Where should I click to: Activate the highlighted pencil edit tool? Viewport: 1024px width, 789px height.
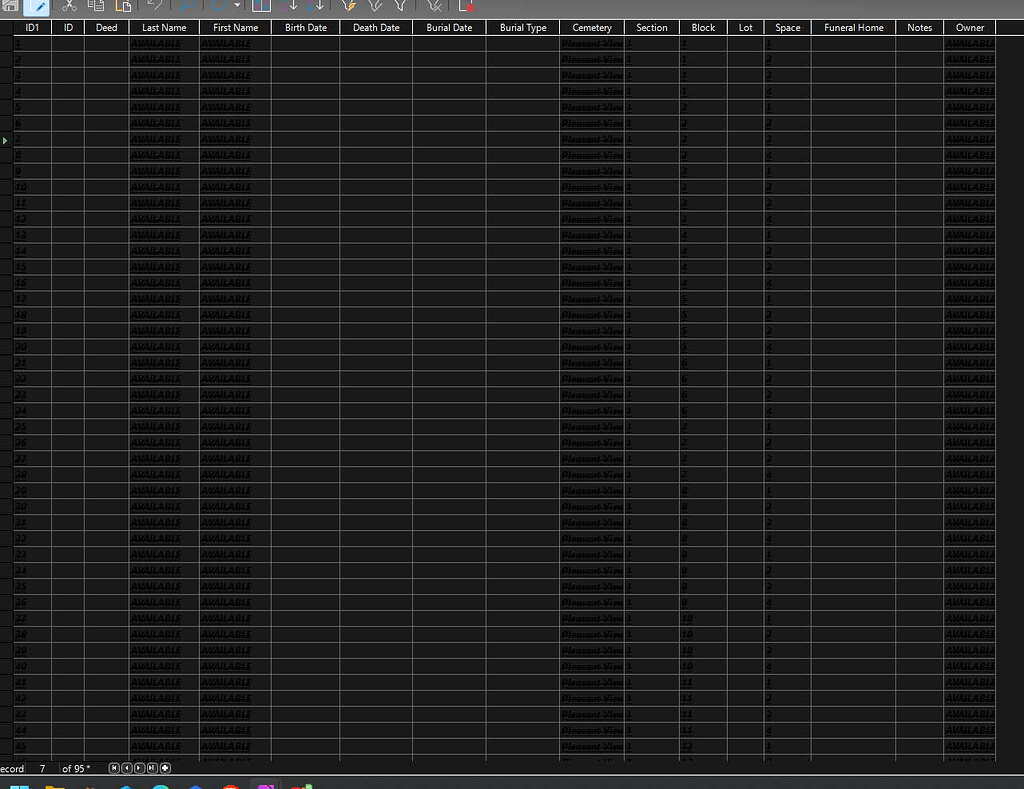coord(37,6)
